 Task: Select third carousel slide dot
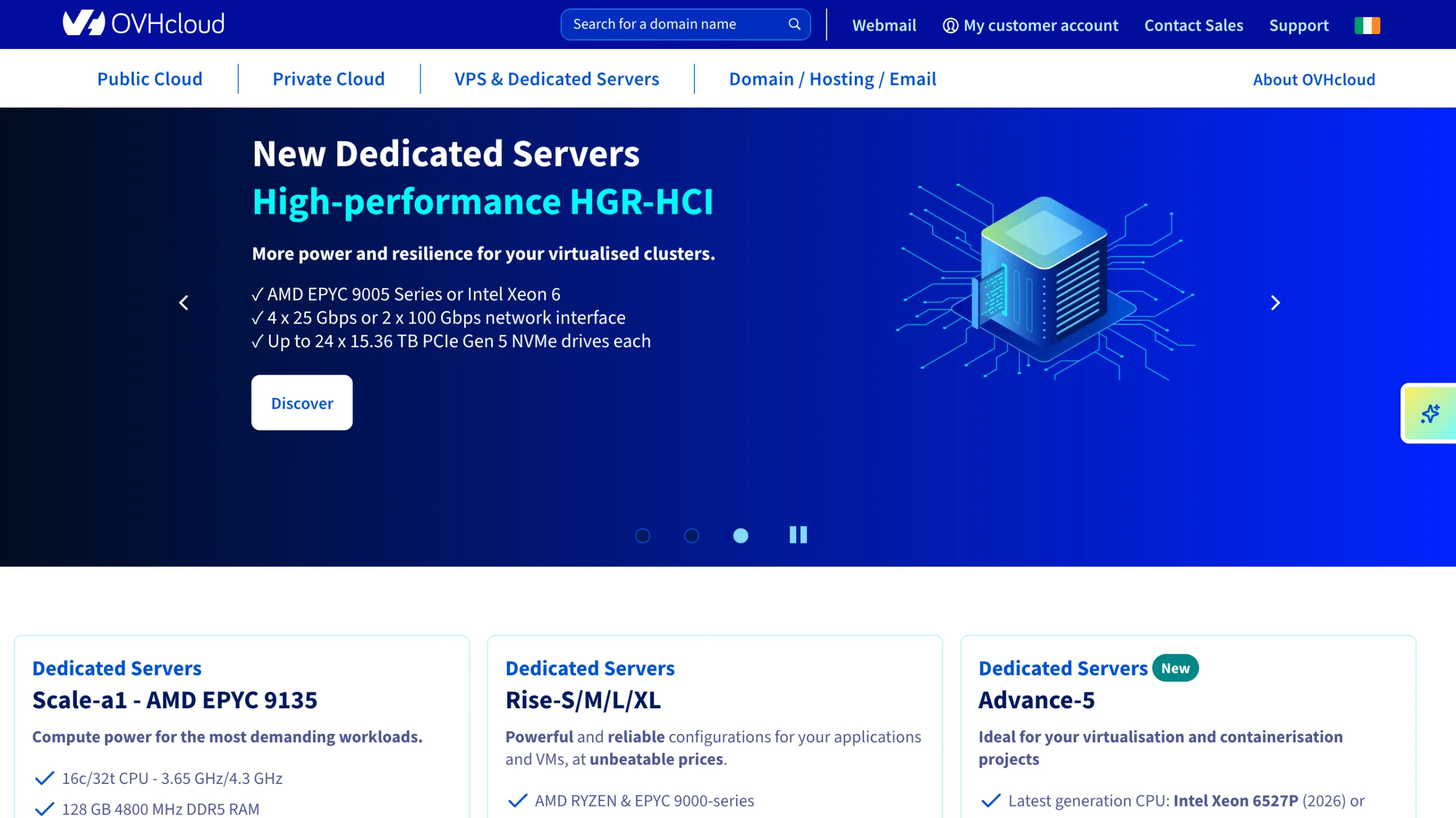(x=741, y=535)
